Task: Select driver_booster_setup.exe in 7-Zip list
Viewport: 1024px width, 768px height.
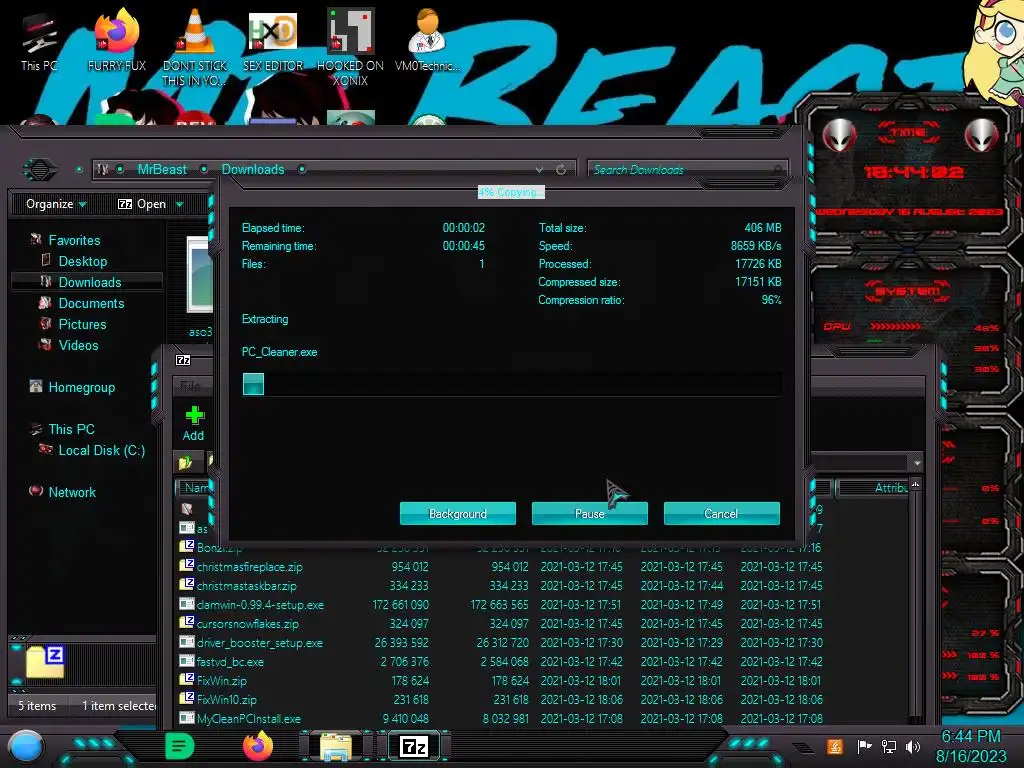Action: tap(259, 643)
